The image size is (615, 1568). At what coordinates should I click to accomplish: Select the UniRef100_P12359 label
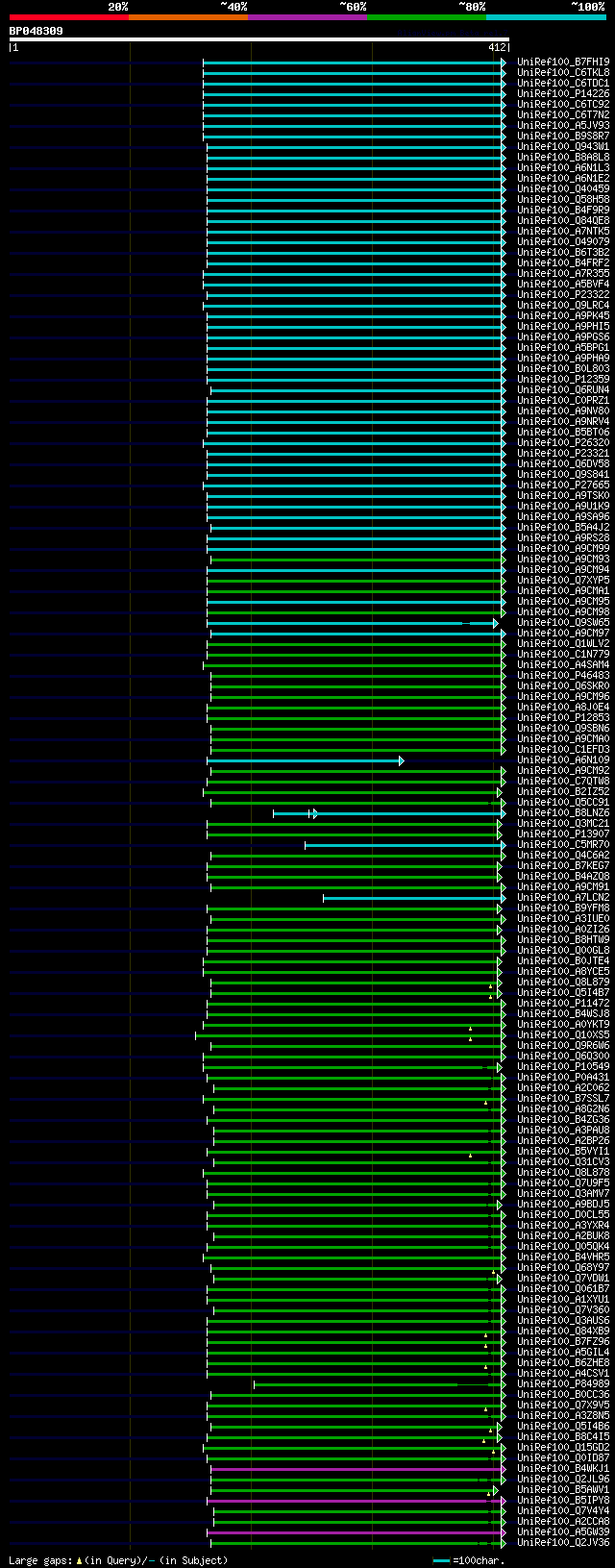[x=563, y=379]
